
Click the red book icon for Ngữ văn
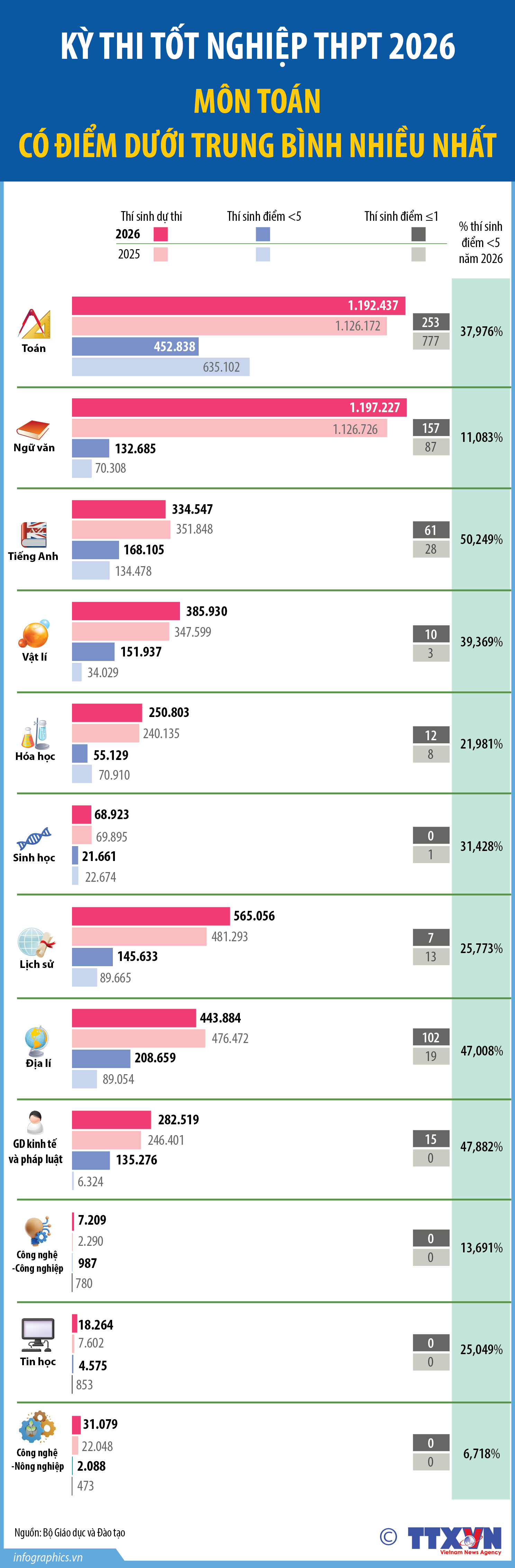point(33,430)
